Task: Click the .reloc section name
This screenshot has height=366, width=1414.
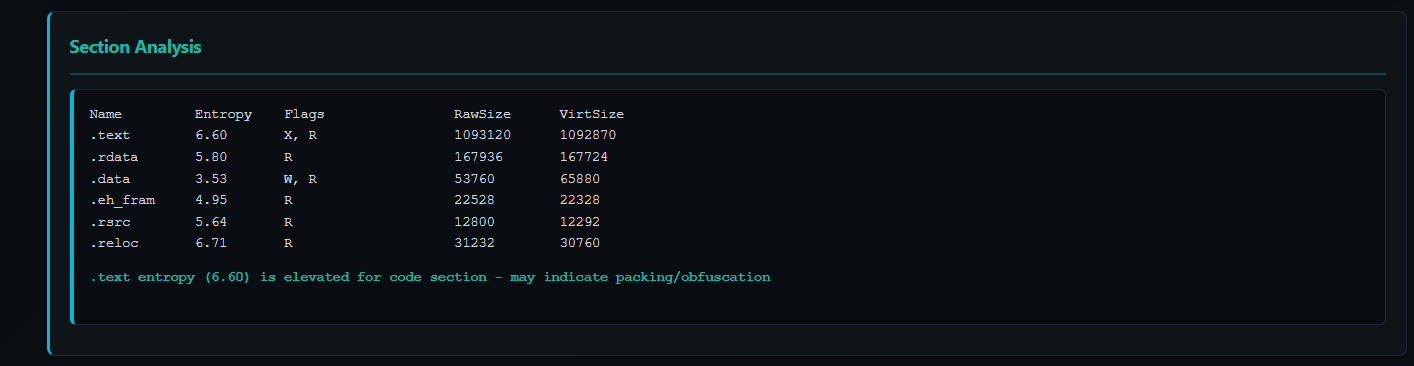Action: (114, 243)
